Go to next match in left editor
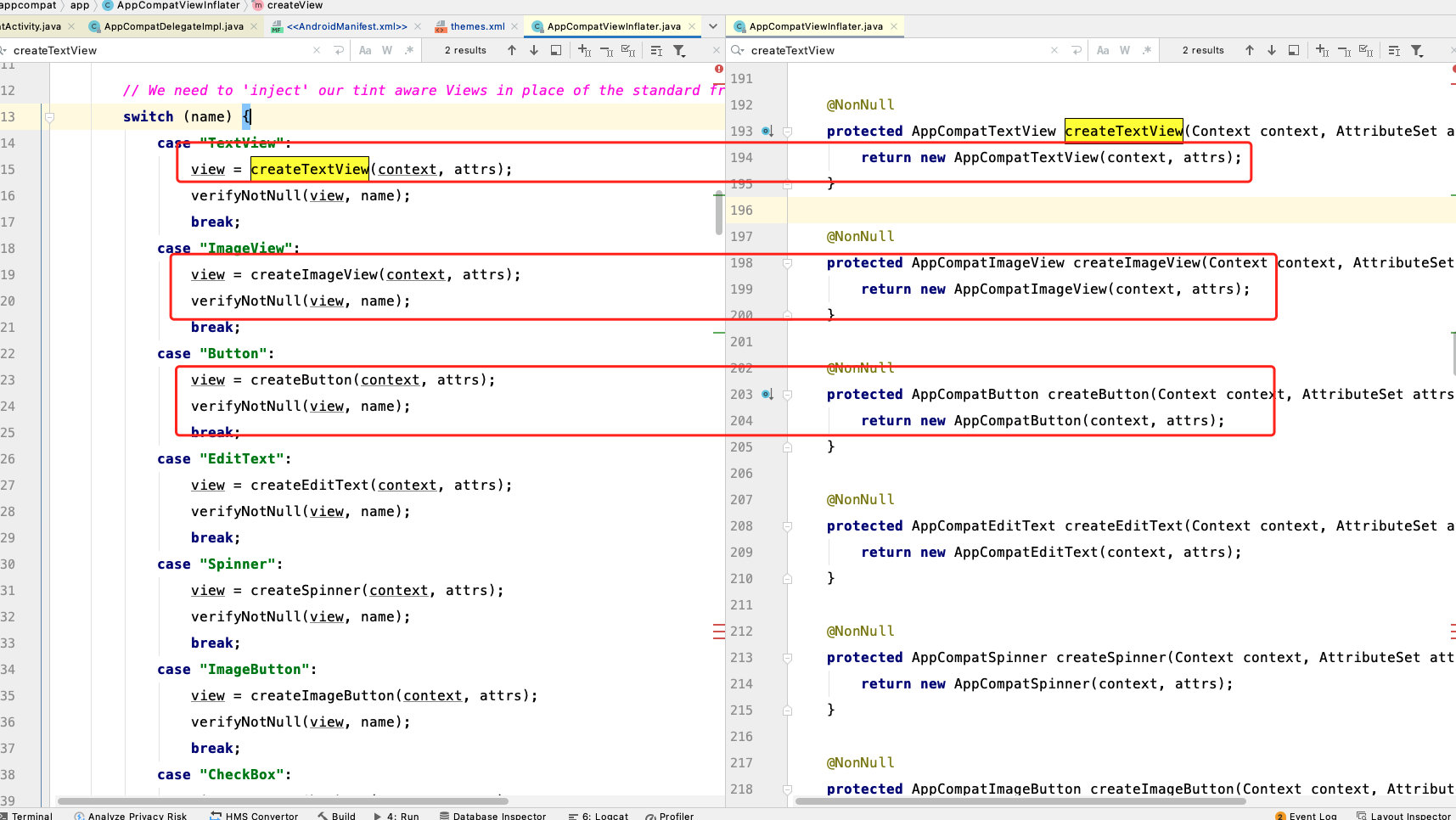Viewport: 1456px width, 820px height. [x=534, y=50]
